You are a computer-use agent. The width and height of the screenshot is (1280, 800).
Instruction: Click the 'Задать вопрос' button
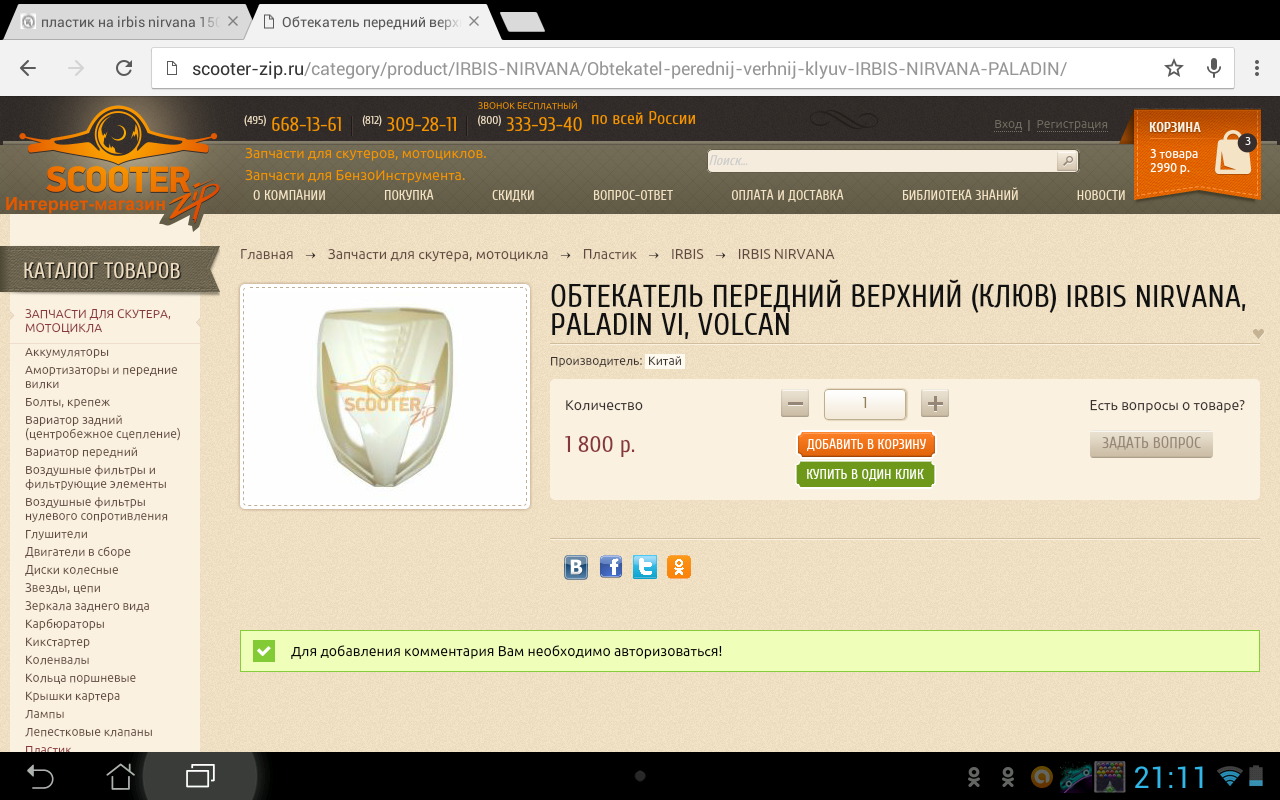point(1151,443)
